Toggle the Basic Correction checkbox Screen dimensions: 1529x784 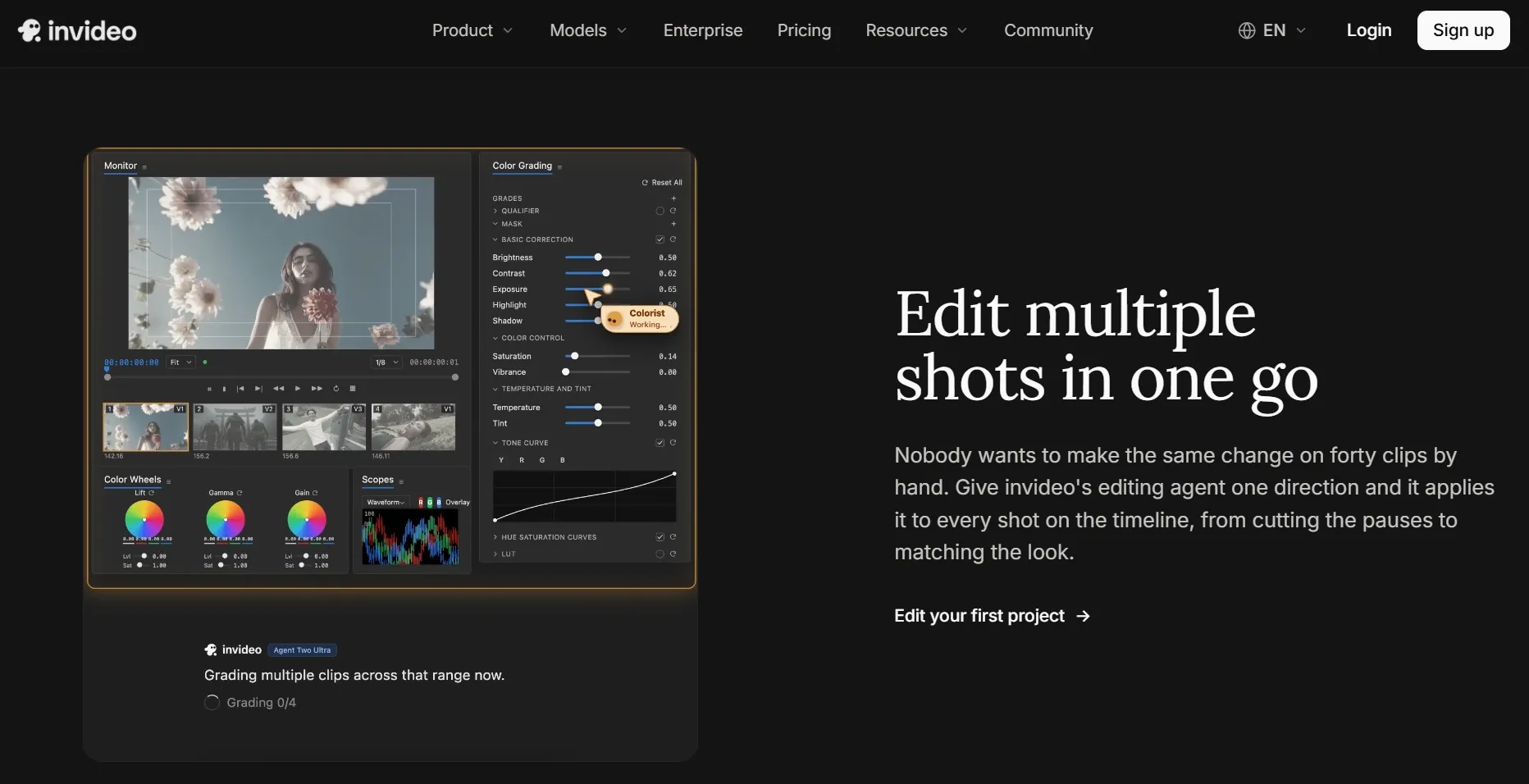[660, 239]
